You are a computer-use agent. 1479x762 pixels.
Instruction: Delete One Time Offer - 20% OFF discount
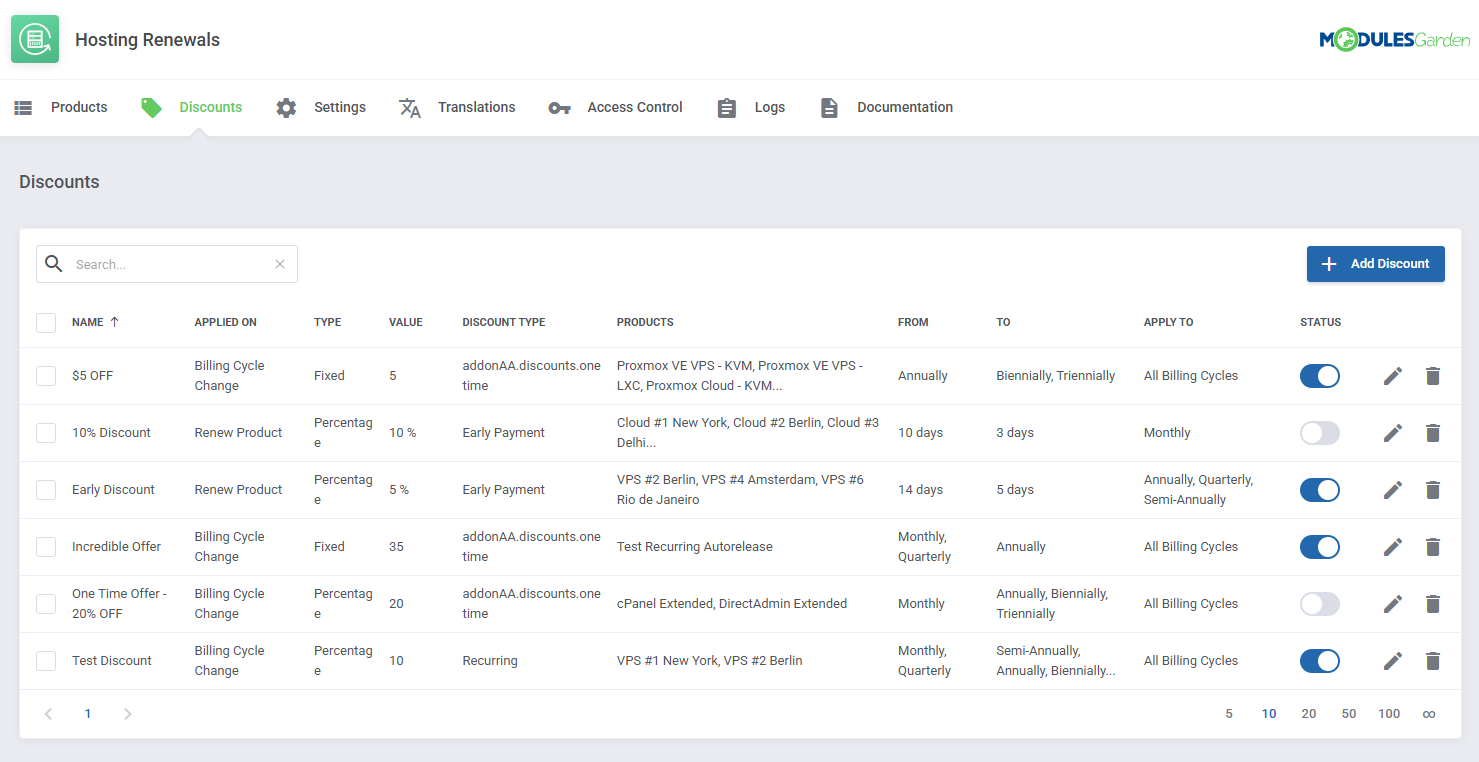point(1433,604)
